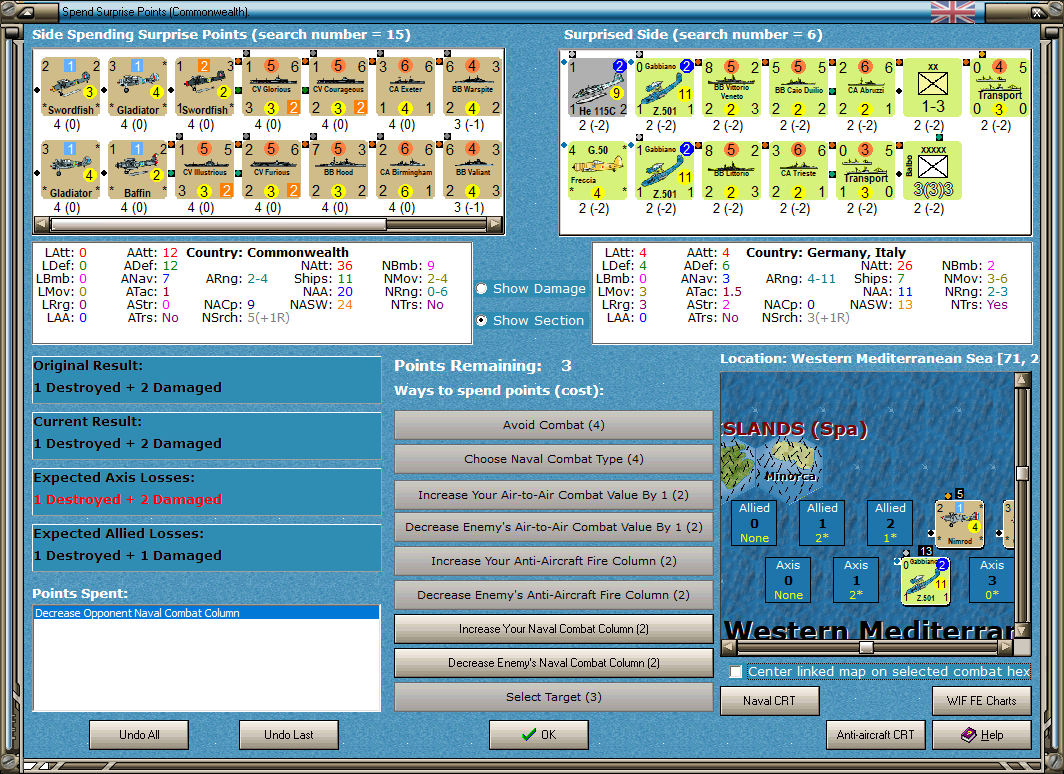The width and height of the screenshot is (1064, 774).
Task: Select the CV Glorious carrier unit
Action: pos(271,86)
